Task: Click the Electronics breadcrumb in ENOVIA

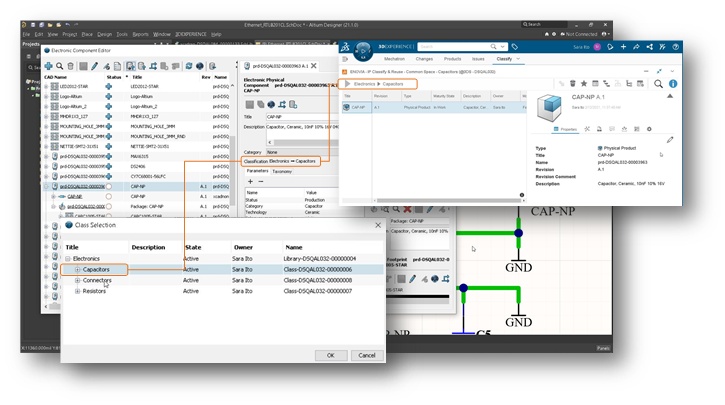Action: pos(364,84)
